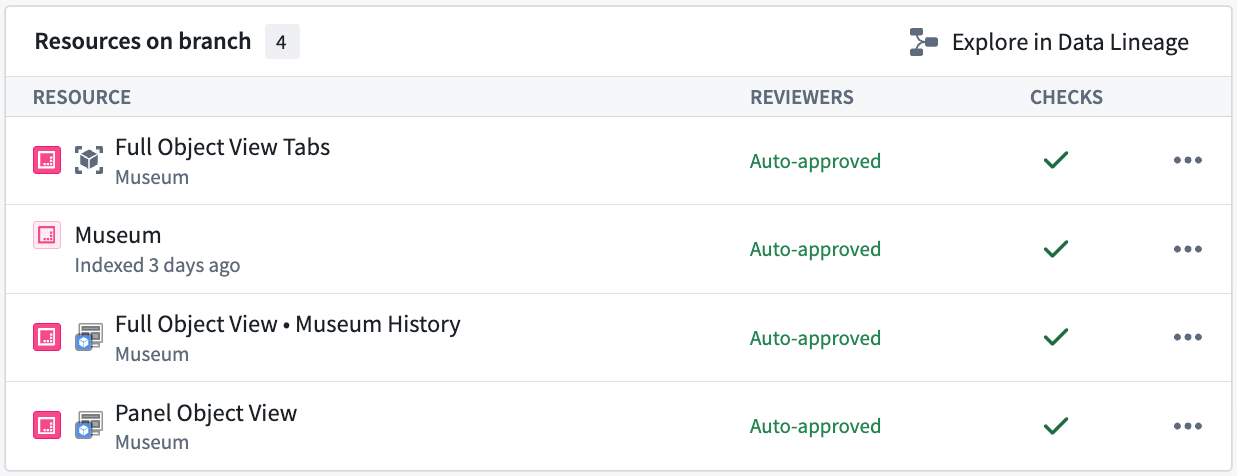This screenshot has height=476, width=1237.
Task: Open Explore in Data Lineage
Action: [x=1069, y=42]
